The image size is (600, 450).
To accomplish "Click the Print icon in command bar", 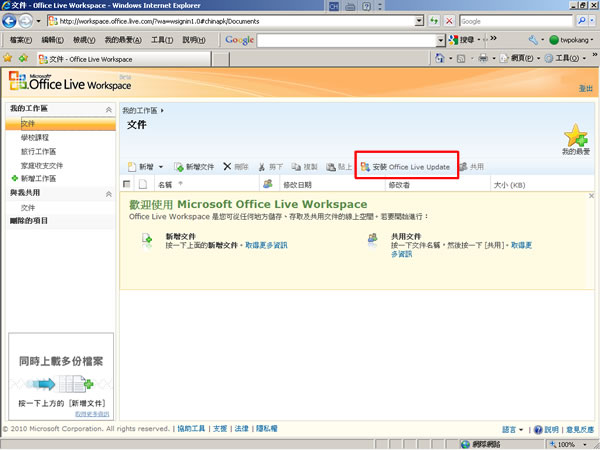I will pos(483,58).
